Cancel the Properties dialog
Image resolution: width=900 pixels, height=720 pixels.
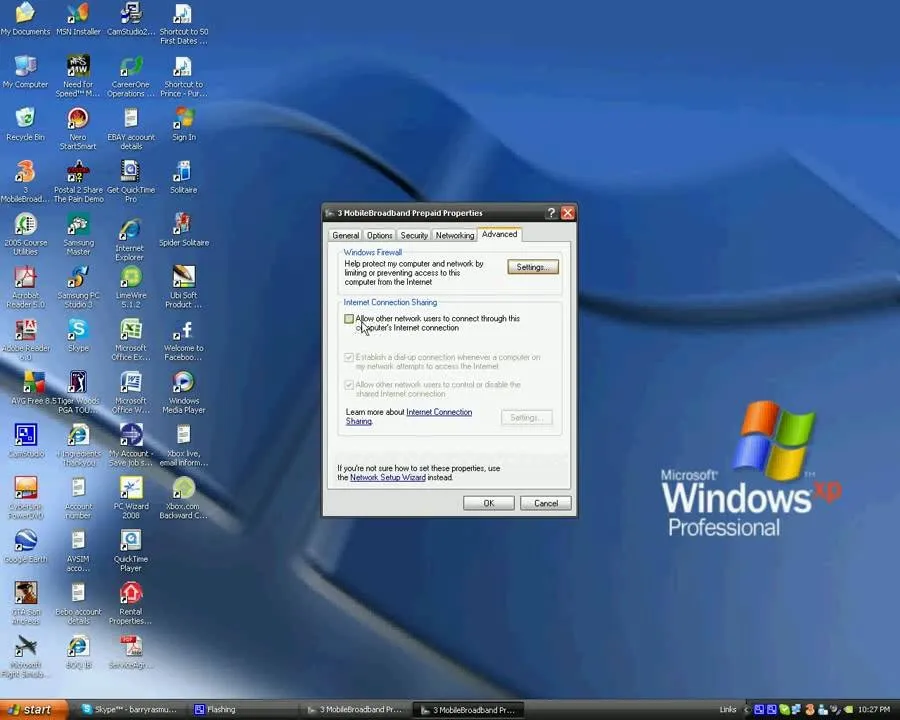546,503
